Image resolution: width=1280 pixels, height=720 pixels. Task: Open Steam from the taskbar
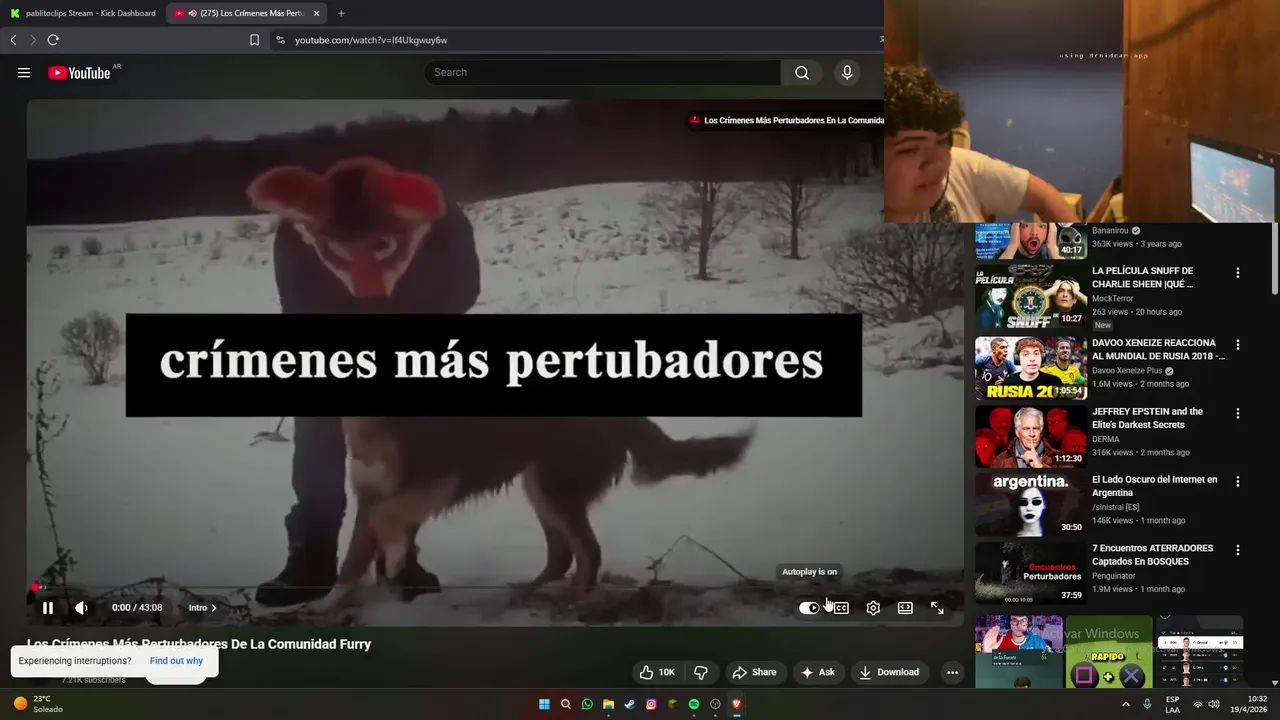coord(630,704)
